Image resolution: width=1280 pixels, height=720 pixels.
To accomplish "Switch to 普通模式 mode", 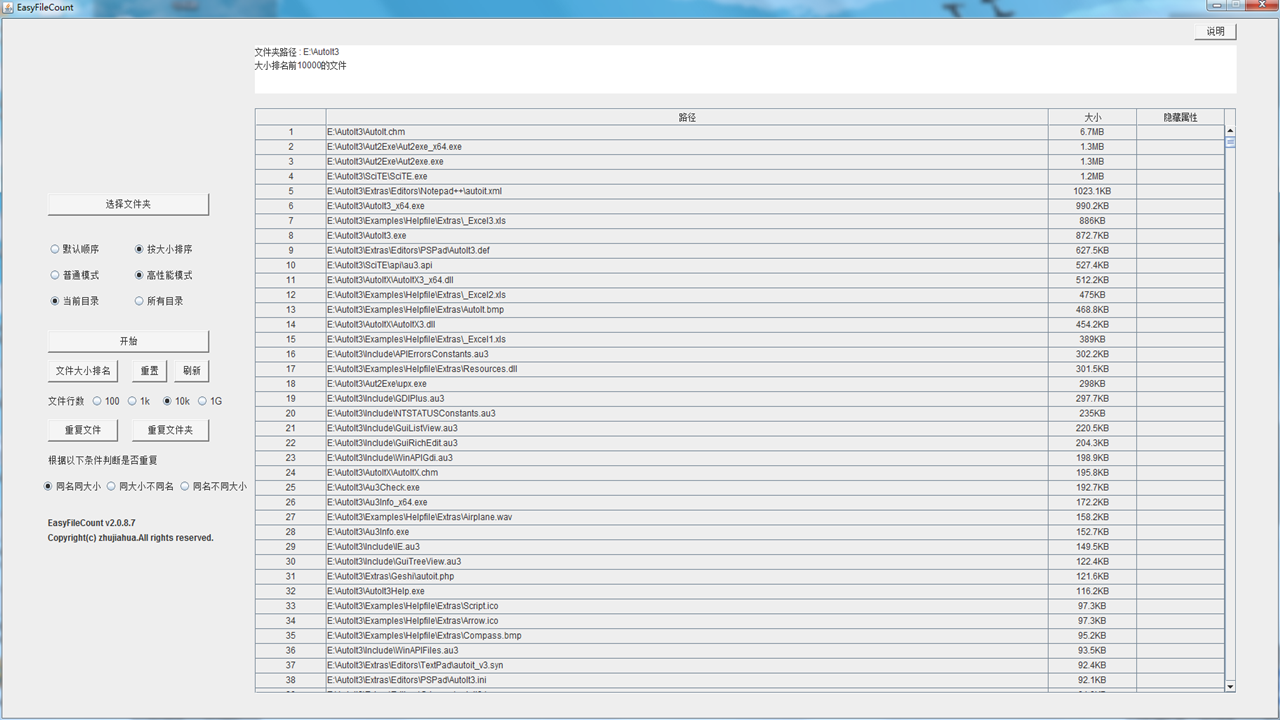I will [55, 274].
